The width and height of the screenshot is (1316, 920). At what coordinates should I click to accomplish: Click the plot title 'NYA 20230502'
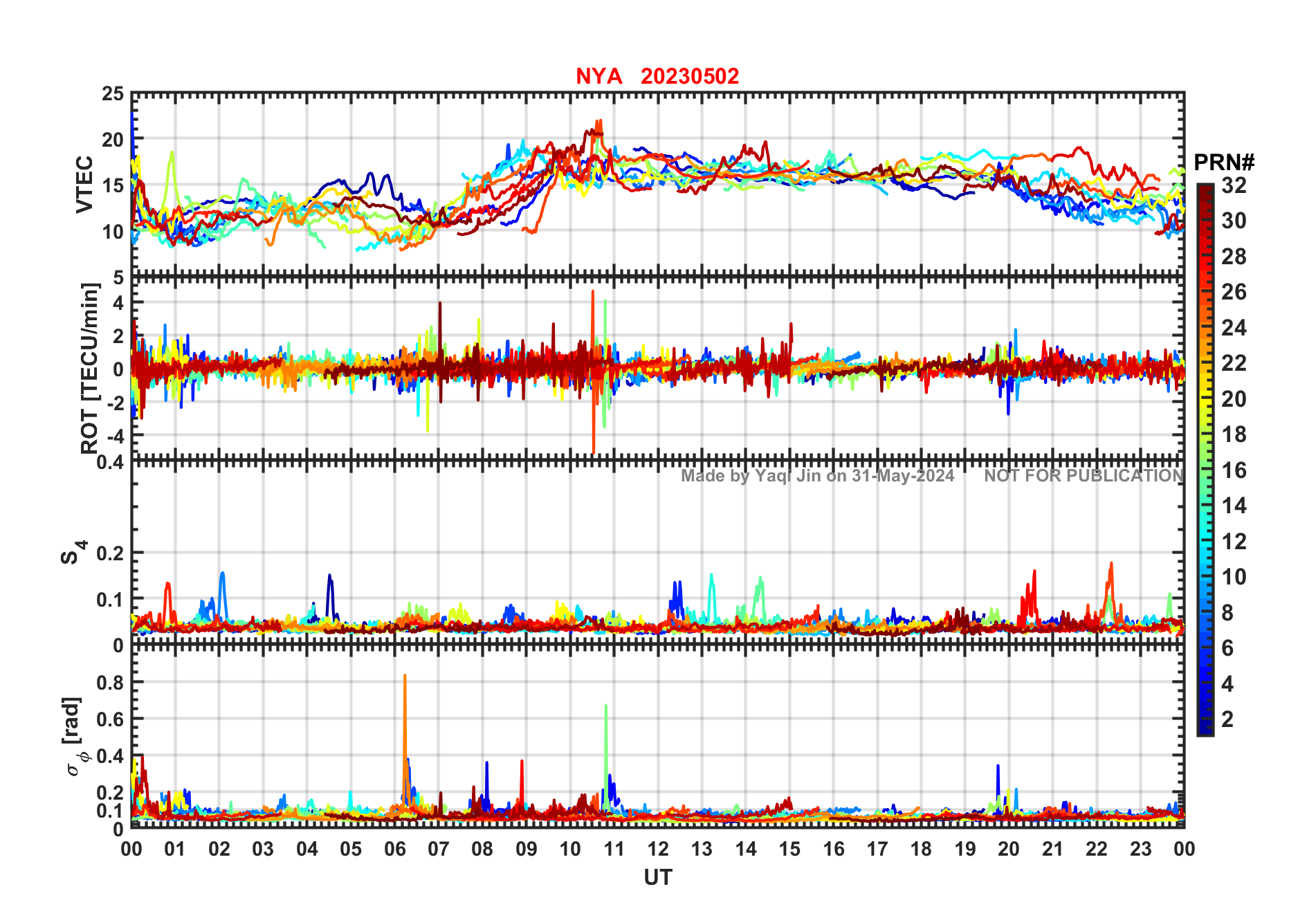pyautogui.click(x=657, y=76)
